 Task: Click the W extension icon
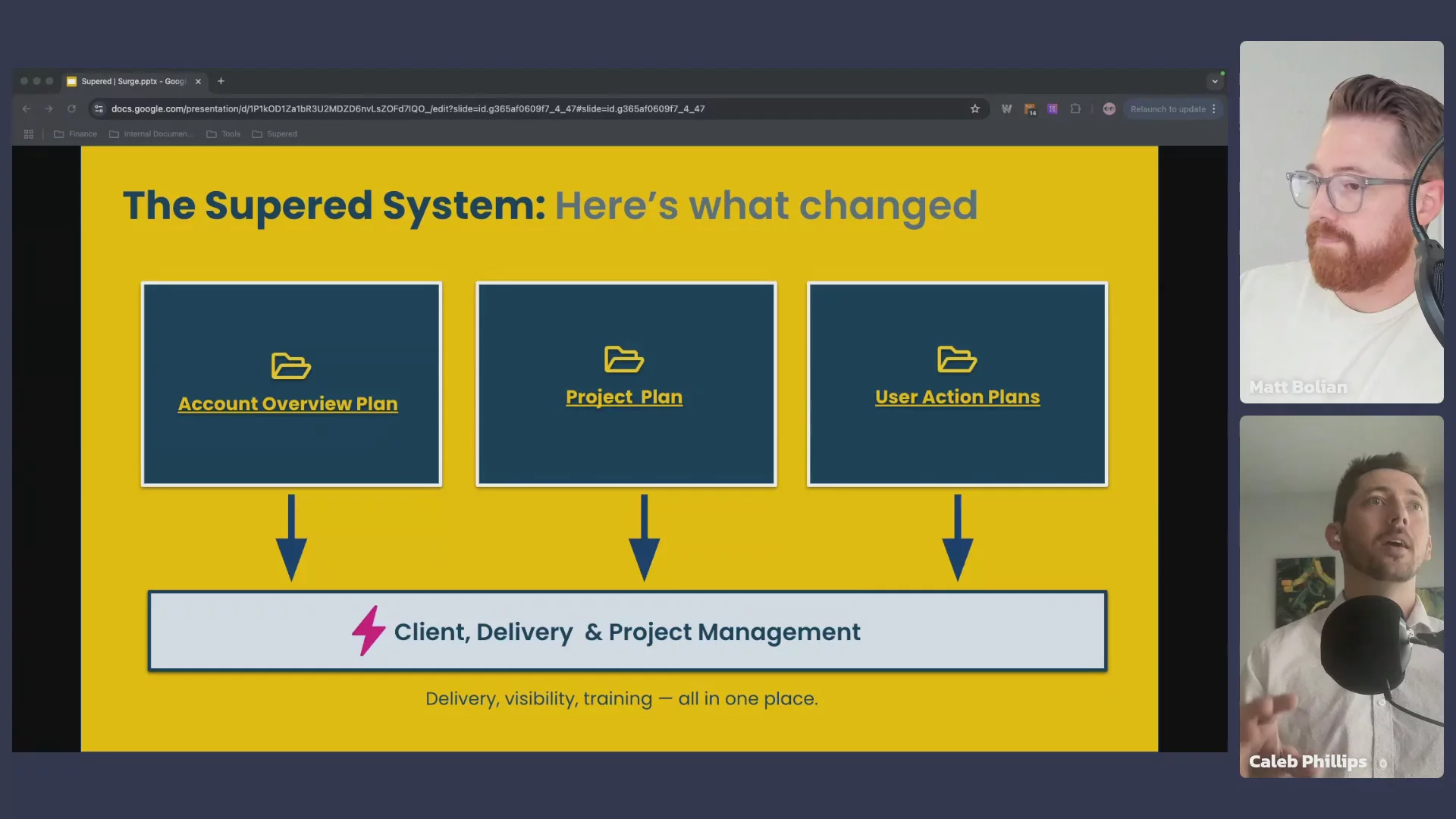[x=1007, y=109]
